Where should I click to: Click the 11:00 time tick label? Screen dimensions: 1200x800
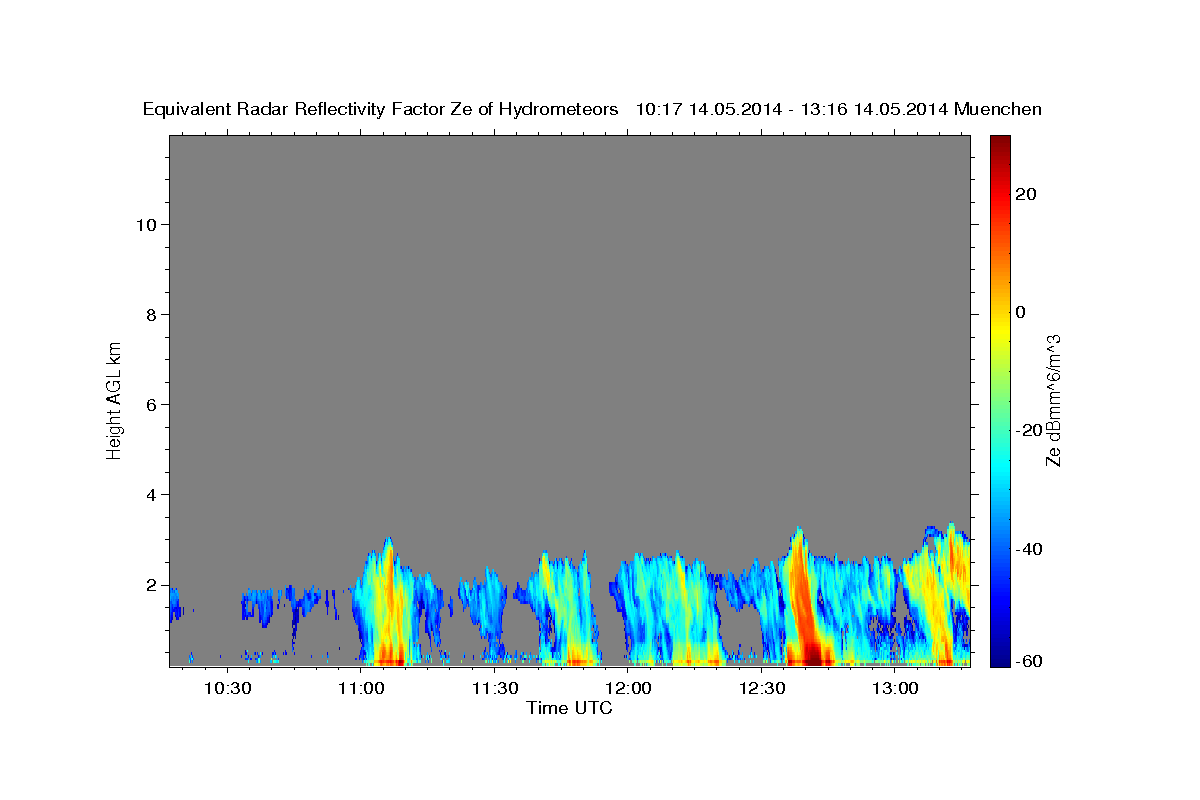click(x=361, y=689)
